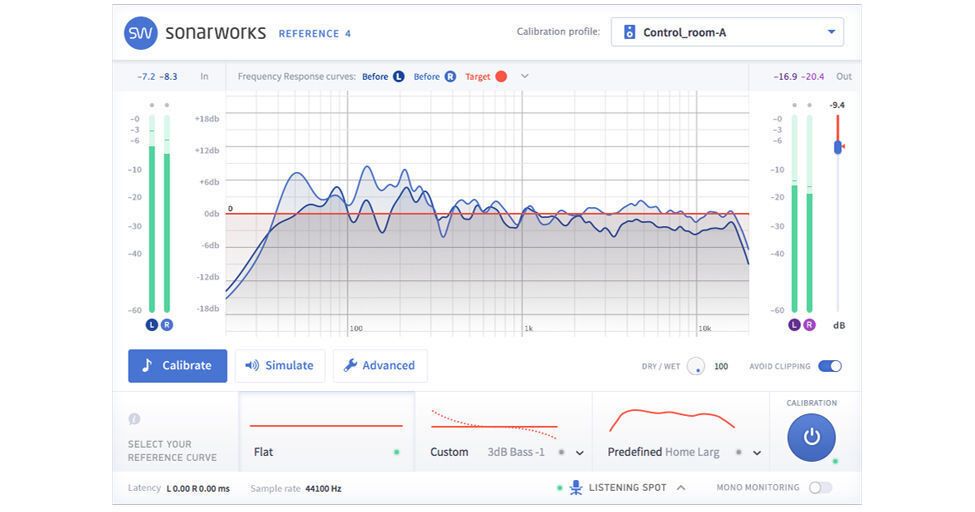975x512 pixels.
Task: Click the Latency L 0.00 R 0.00 ms value
Action: [198, 489]
